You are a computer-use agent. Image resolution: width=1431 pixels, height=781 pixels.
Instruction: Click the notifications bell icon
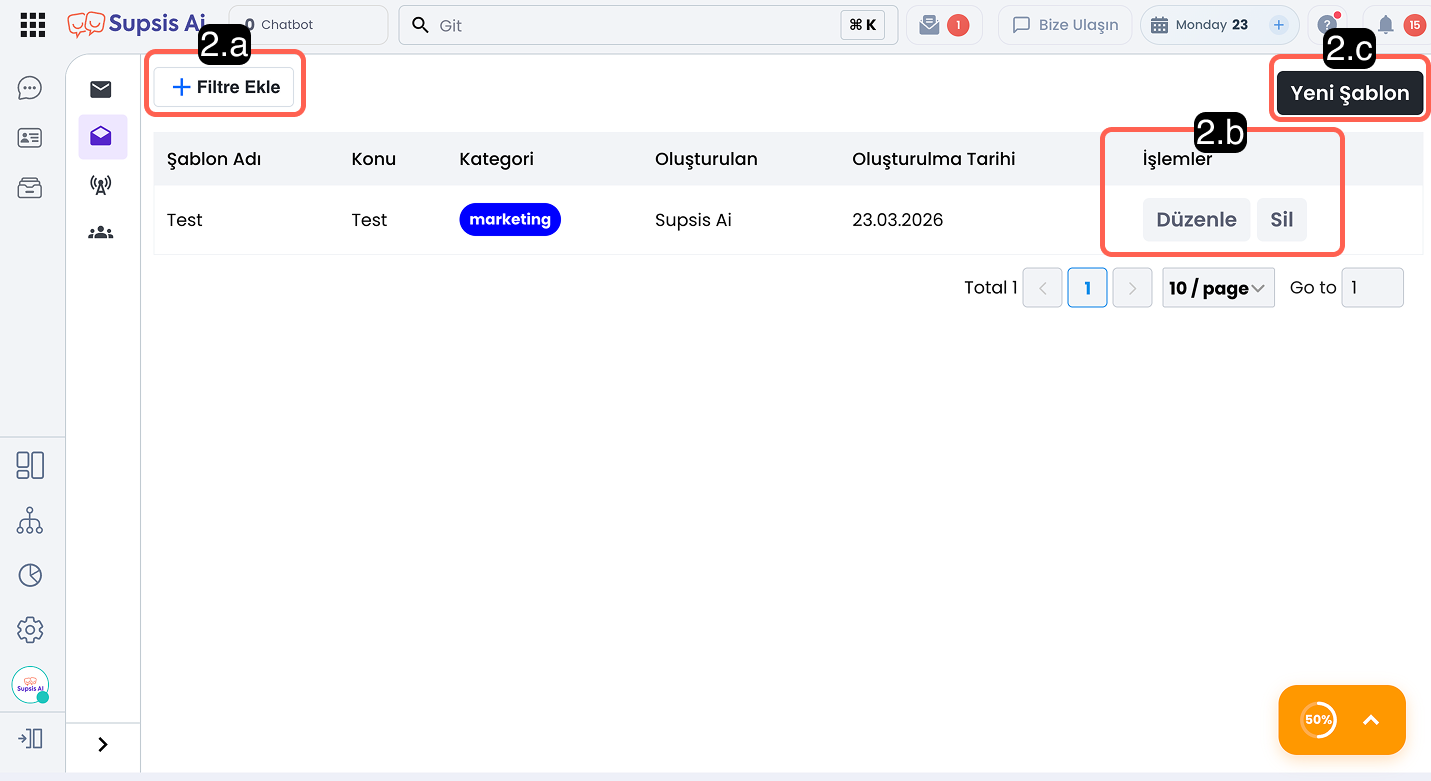[x=1386, y=25]
